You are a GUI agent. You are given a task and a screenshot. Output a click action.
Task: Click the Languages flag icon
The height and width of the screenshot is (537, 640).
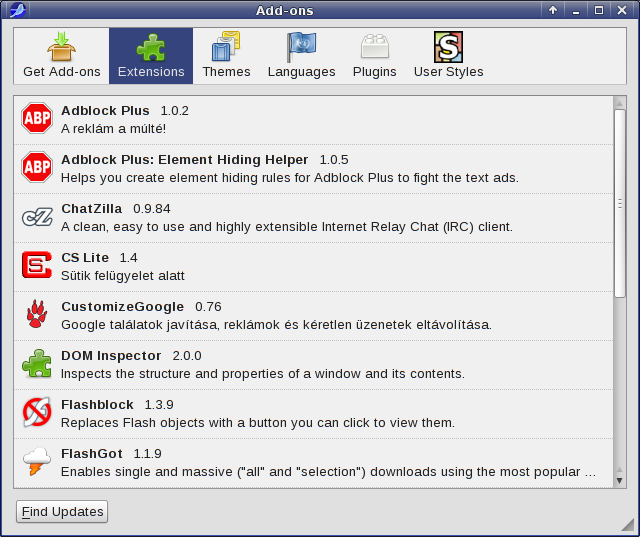[x=302, y=47]
